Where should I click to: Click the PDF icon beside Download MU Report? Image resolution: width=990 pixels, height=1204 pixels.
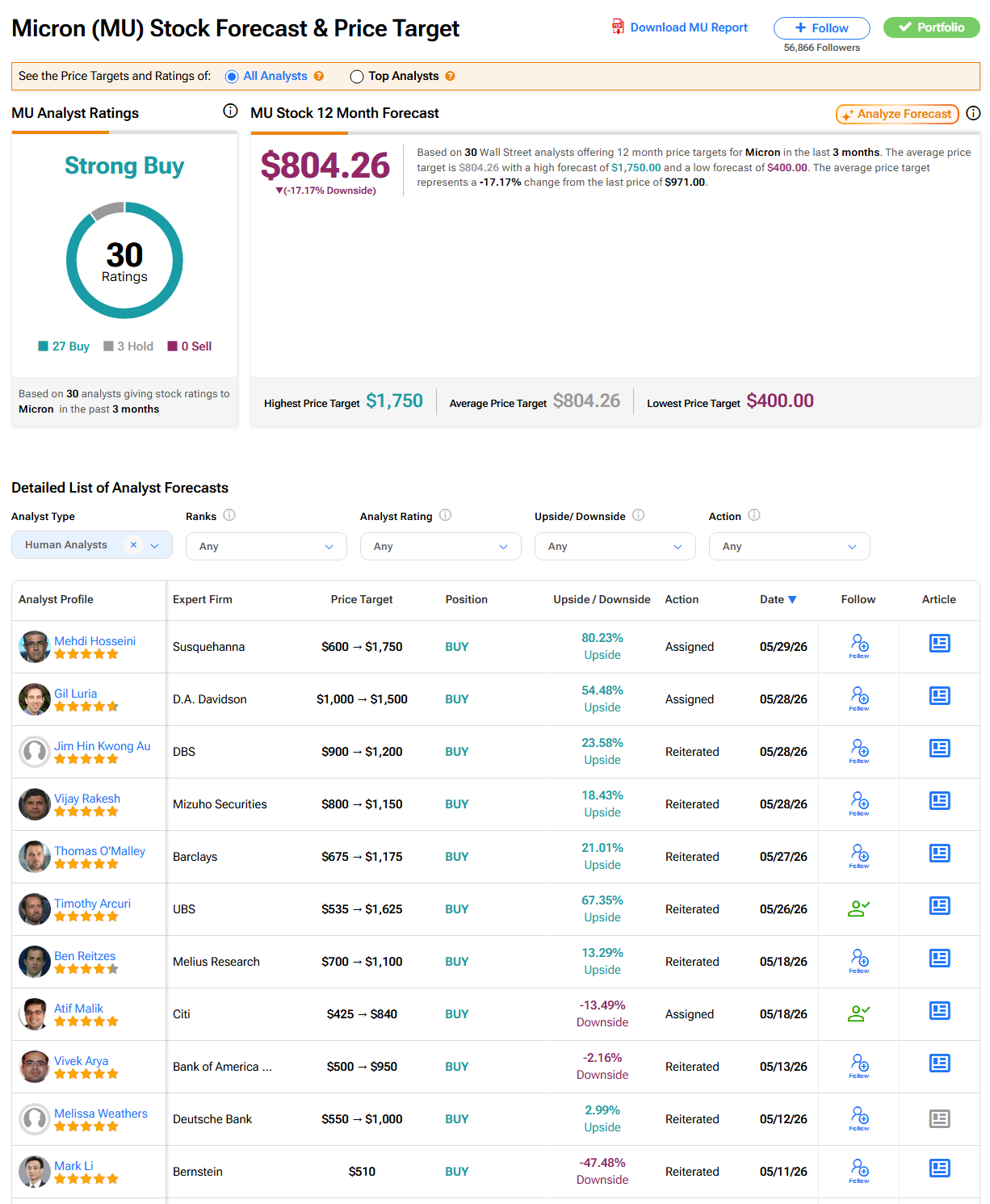[618, 27]
